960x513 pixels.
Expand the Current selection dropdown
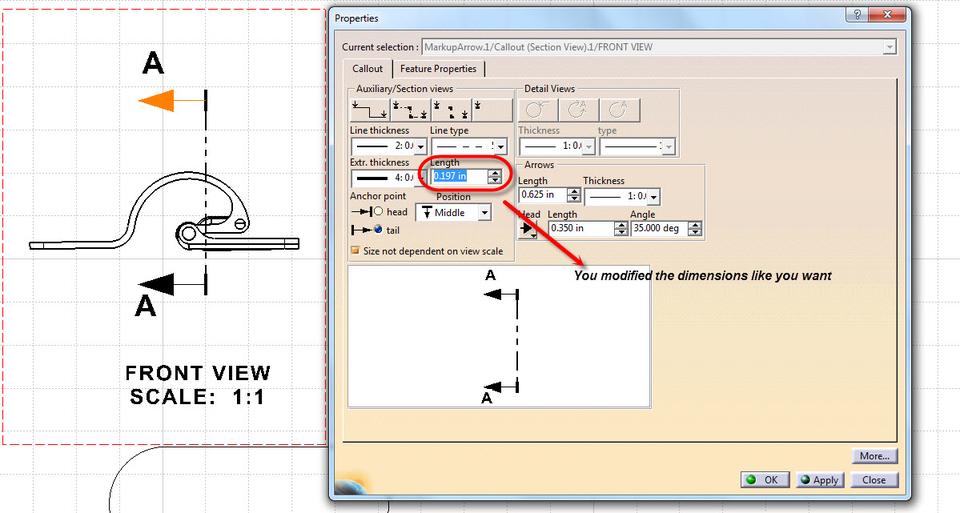click(x=890, y=47)
